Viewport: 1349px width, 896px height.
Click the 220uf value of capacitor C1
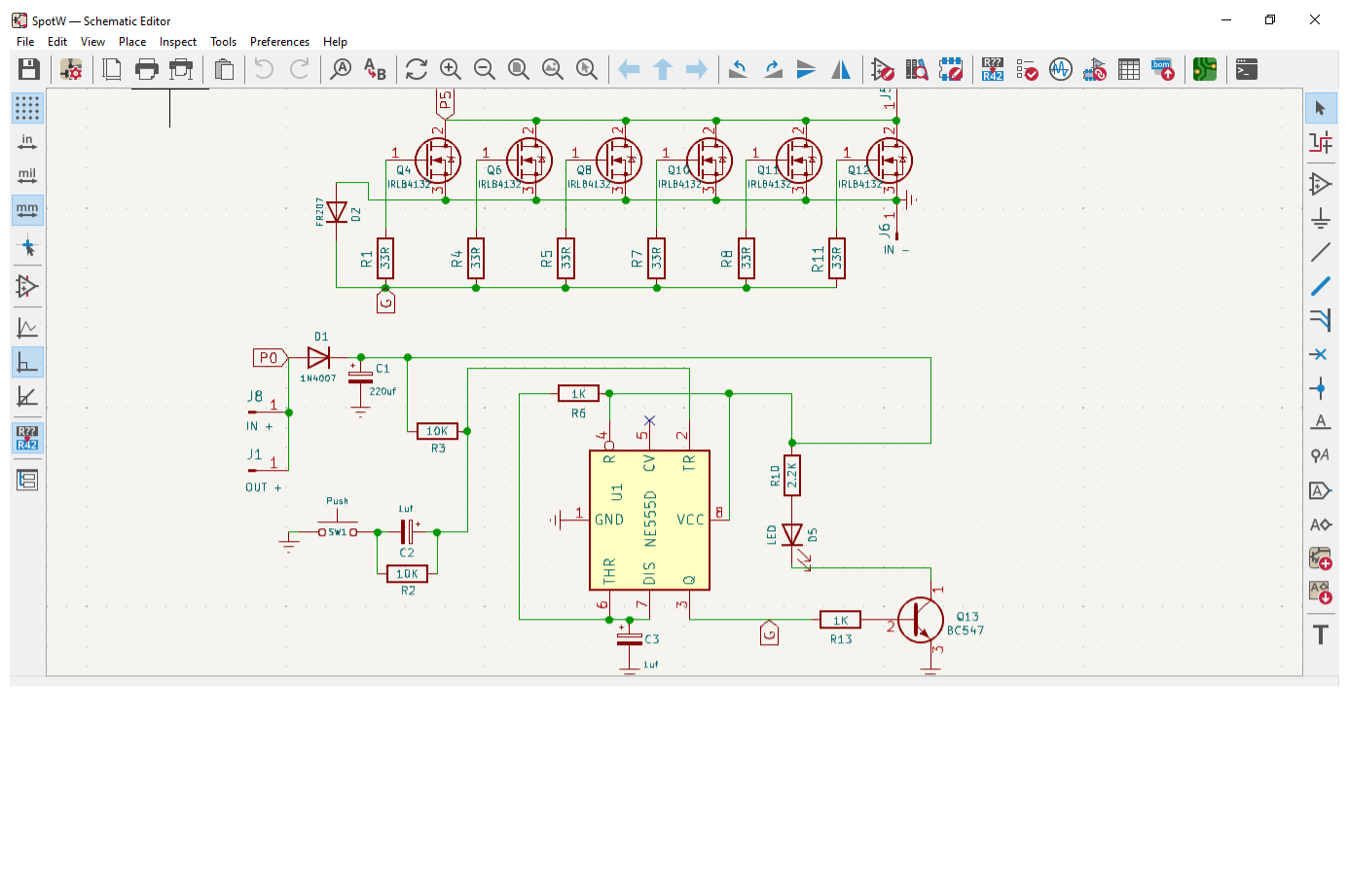383,391
